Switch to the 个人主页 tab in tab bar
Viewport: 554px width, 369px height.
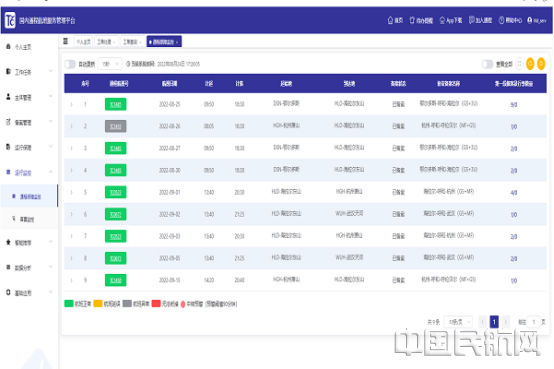pos(83,42)
